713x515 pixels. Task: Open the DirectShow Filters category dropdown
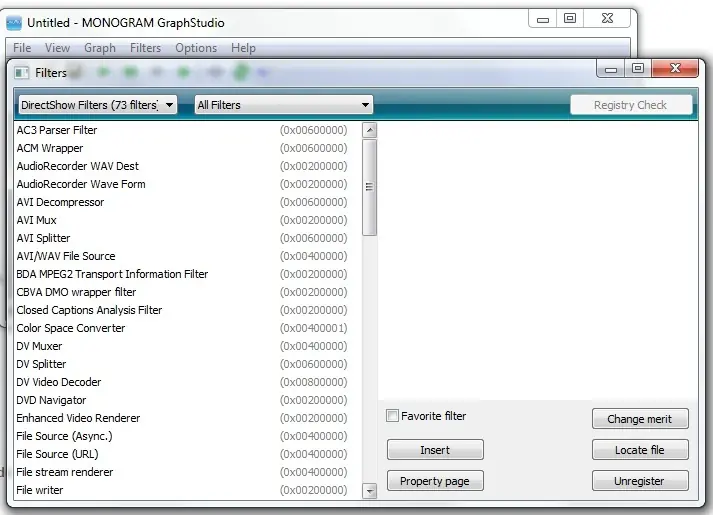(97, 105)
